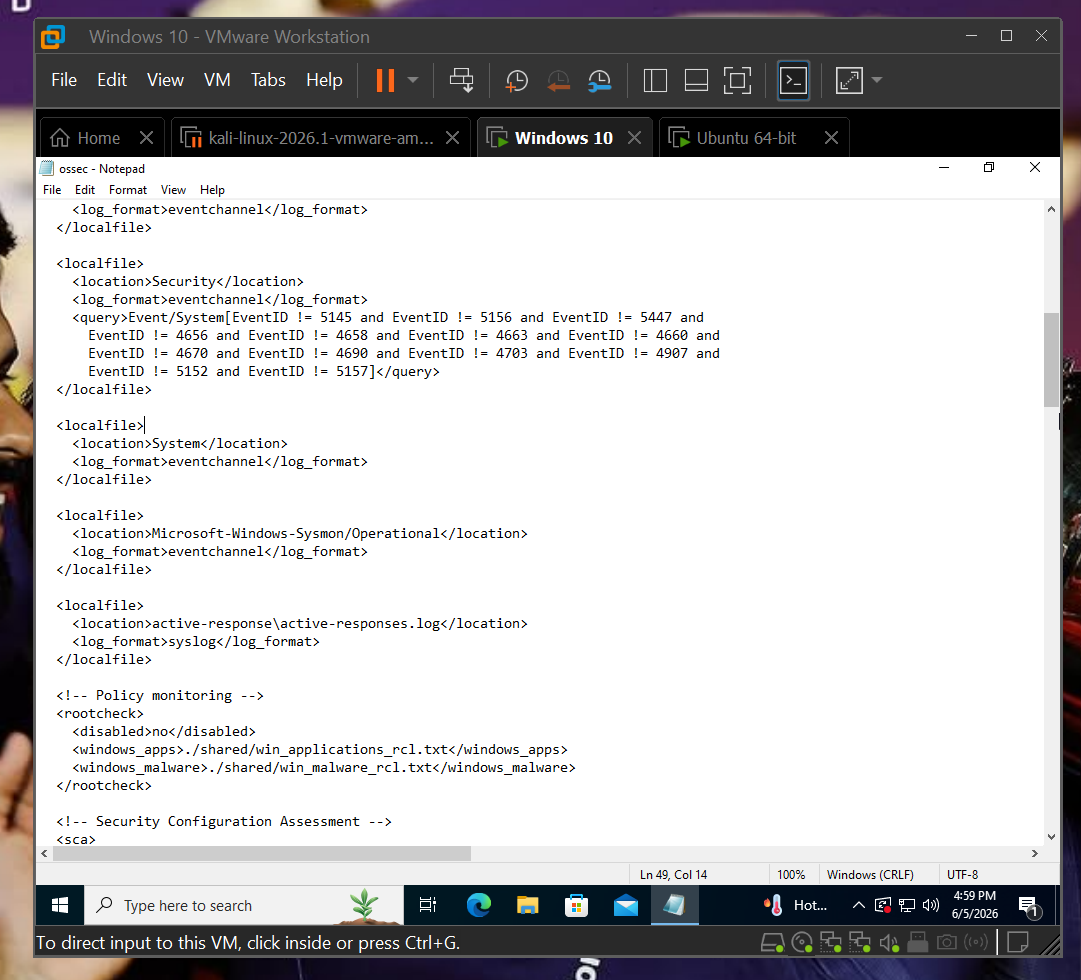The height and width of the screenshot is (980, 1081).
Task: Open the network status tray icon
Action: pyautogui.click(x=907, y=905)
